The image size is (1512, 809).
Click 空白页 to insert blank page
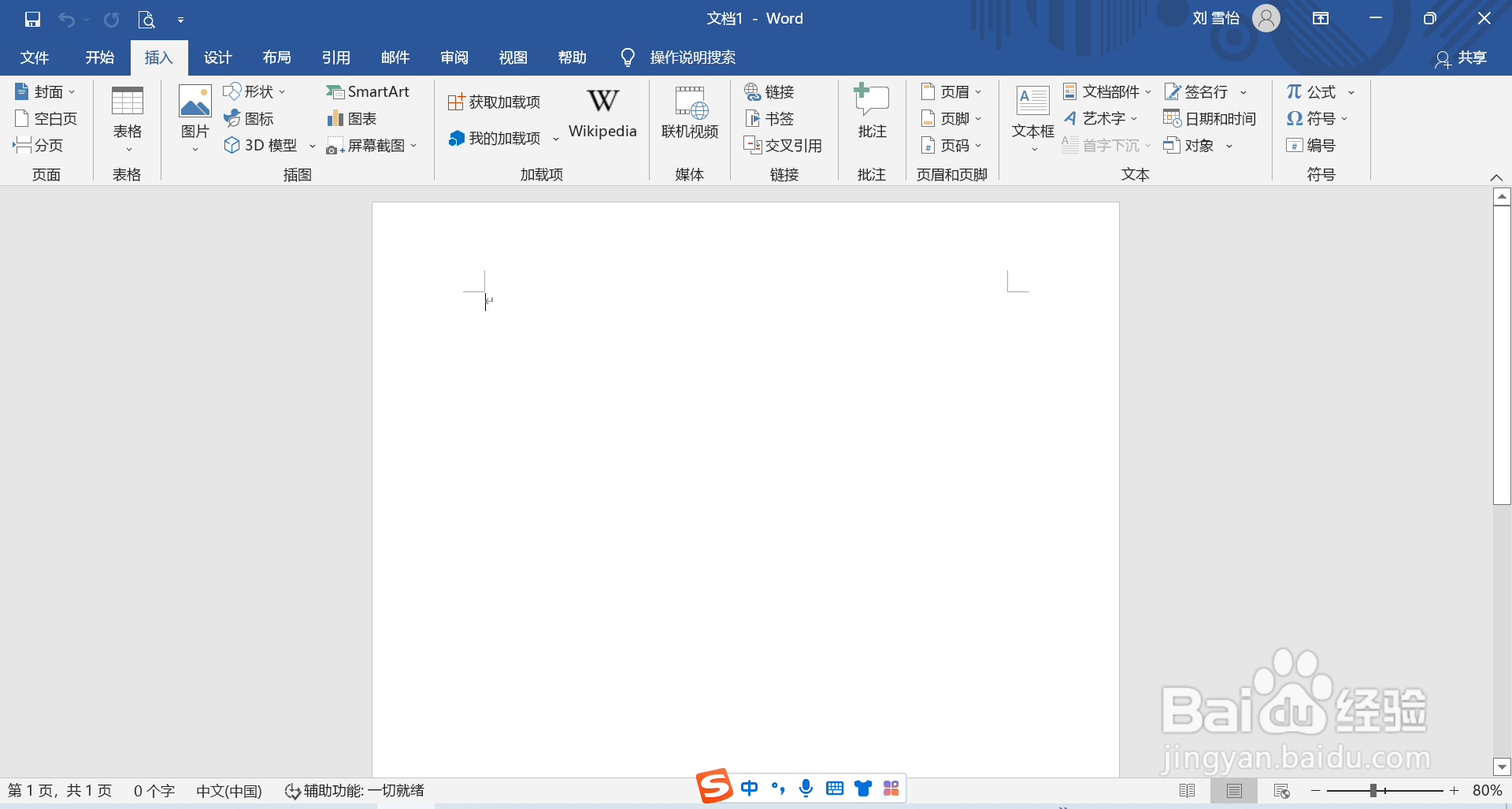pos(45,118)
